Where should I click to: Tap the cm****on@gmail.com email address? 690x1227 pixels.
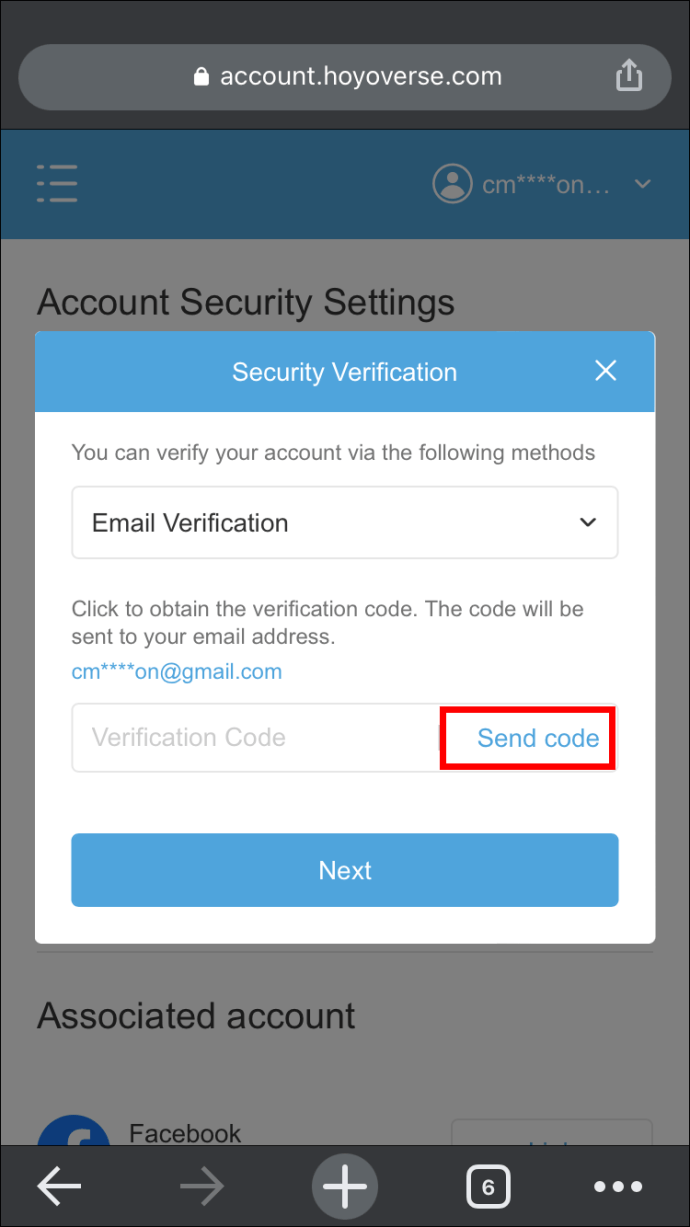pos(177,672)
